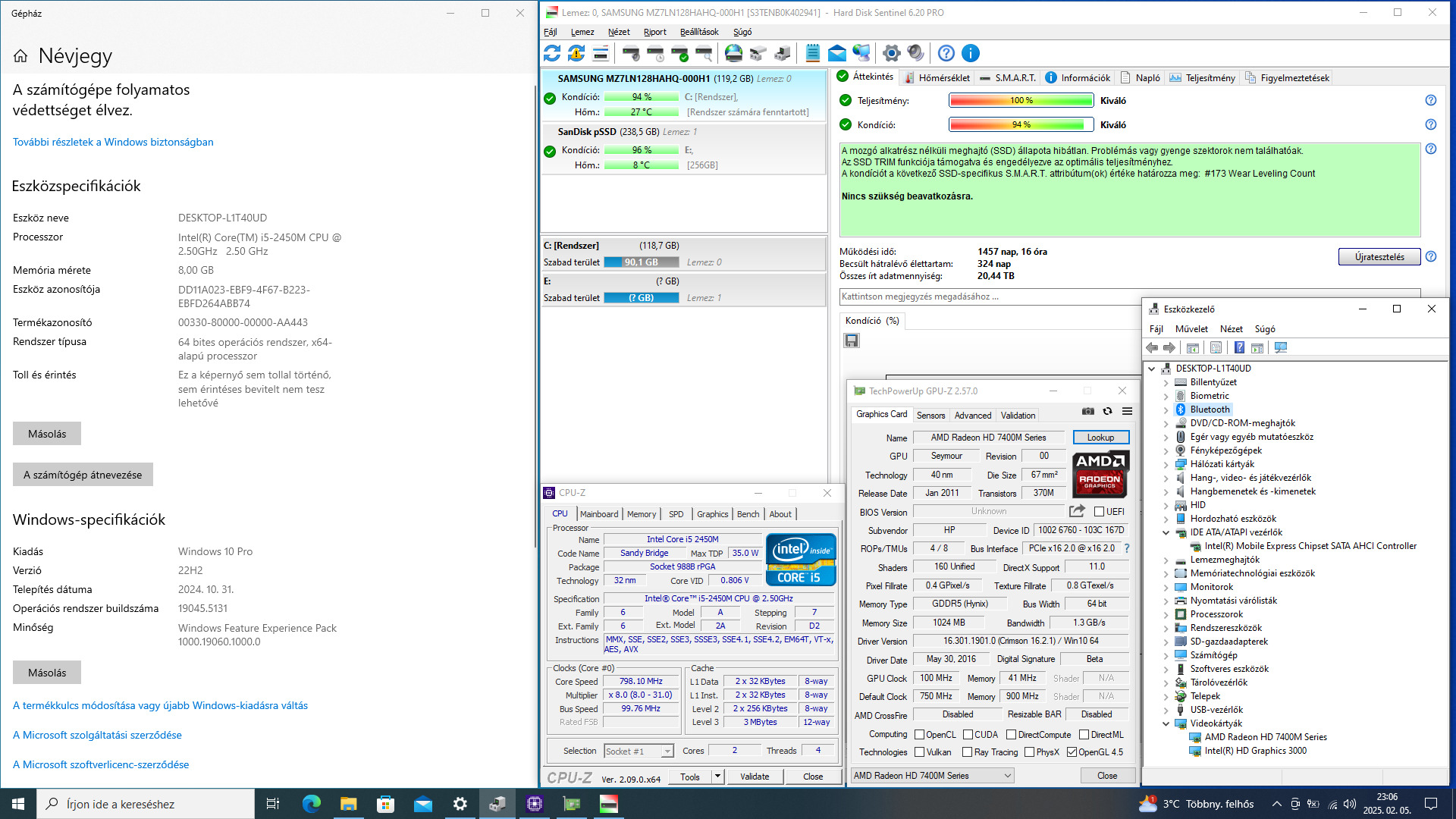Open the Riport menu in Hard Disk Sentinel
Image resolution: width=1456 pixels, height=819 pixels.
pyautogui.click(x=654, y=32)
